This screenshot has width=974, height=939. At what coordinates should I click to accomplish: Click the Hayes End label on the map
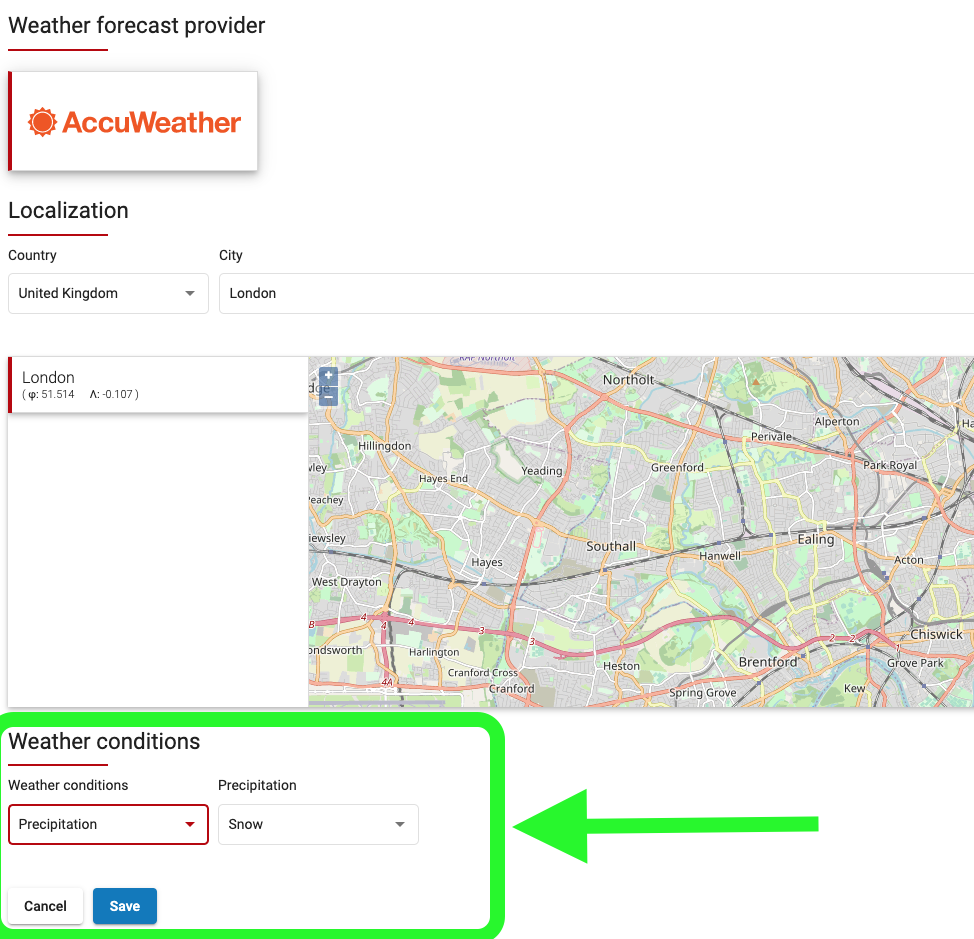443,478
